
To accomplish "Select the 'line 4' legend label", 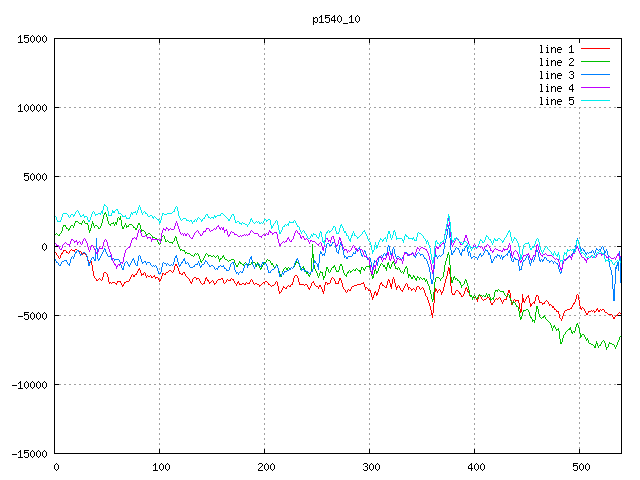I will tap(556, 88).
